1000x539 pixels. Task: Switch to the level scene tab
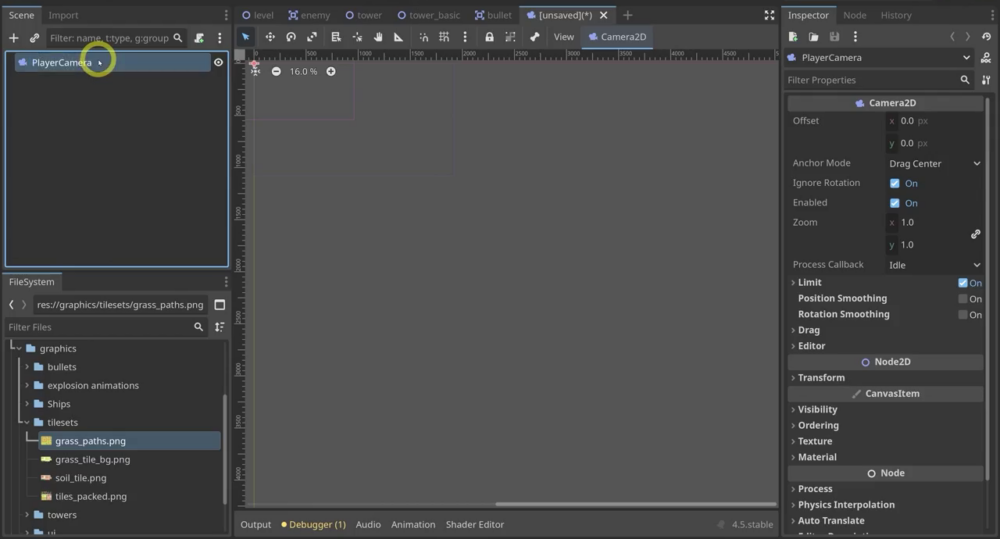coord(258,15)
